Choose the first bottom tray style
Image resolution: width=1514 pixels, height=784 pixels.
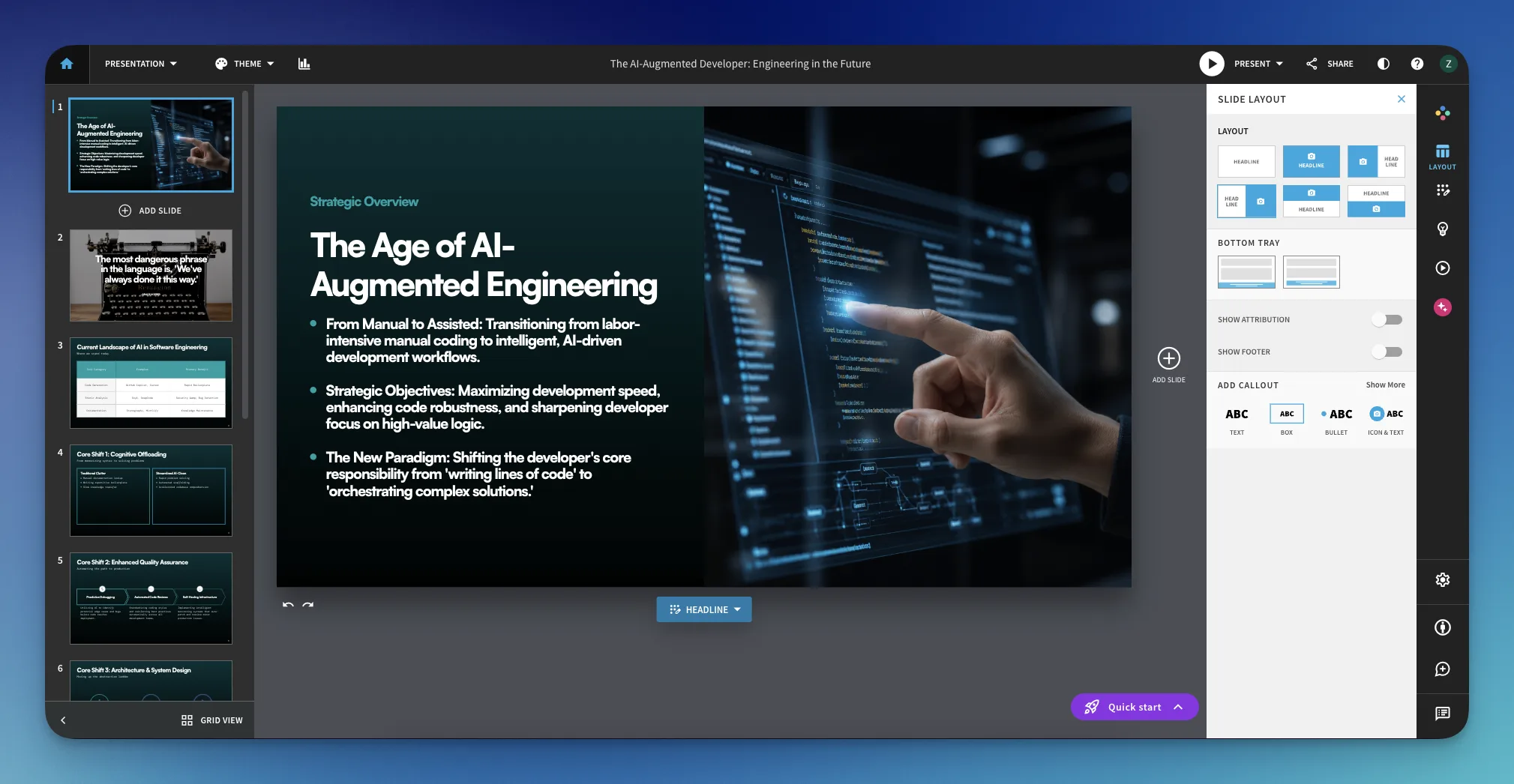[1246, 272]
